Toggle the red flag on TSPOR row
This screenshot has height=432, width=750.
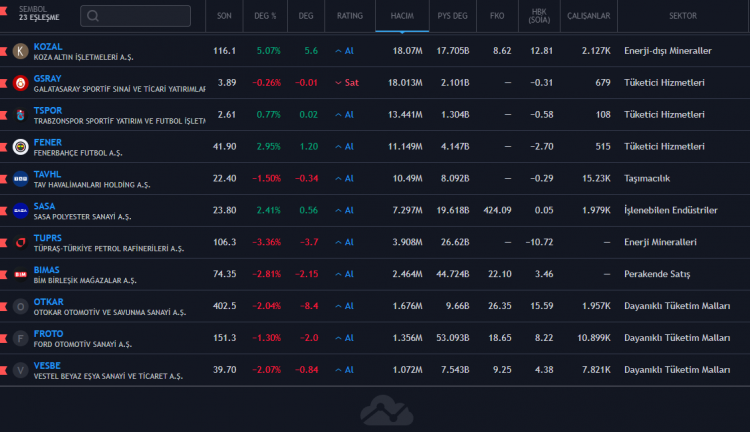tap(3, 115)
